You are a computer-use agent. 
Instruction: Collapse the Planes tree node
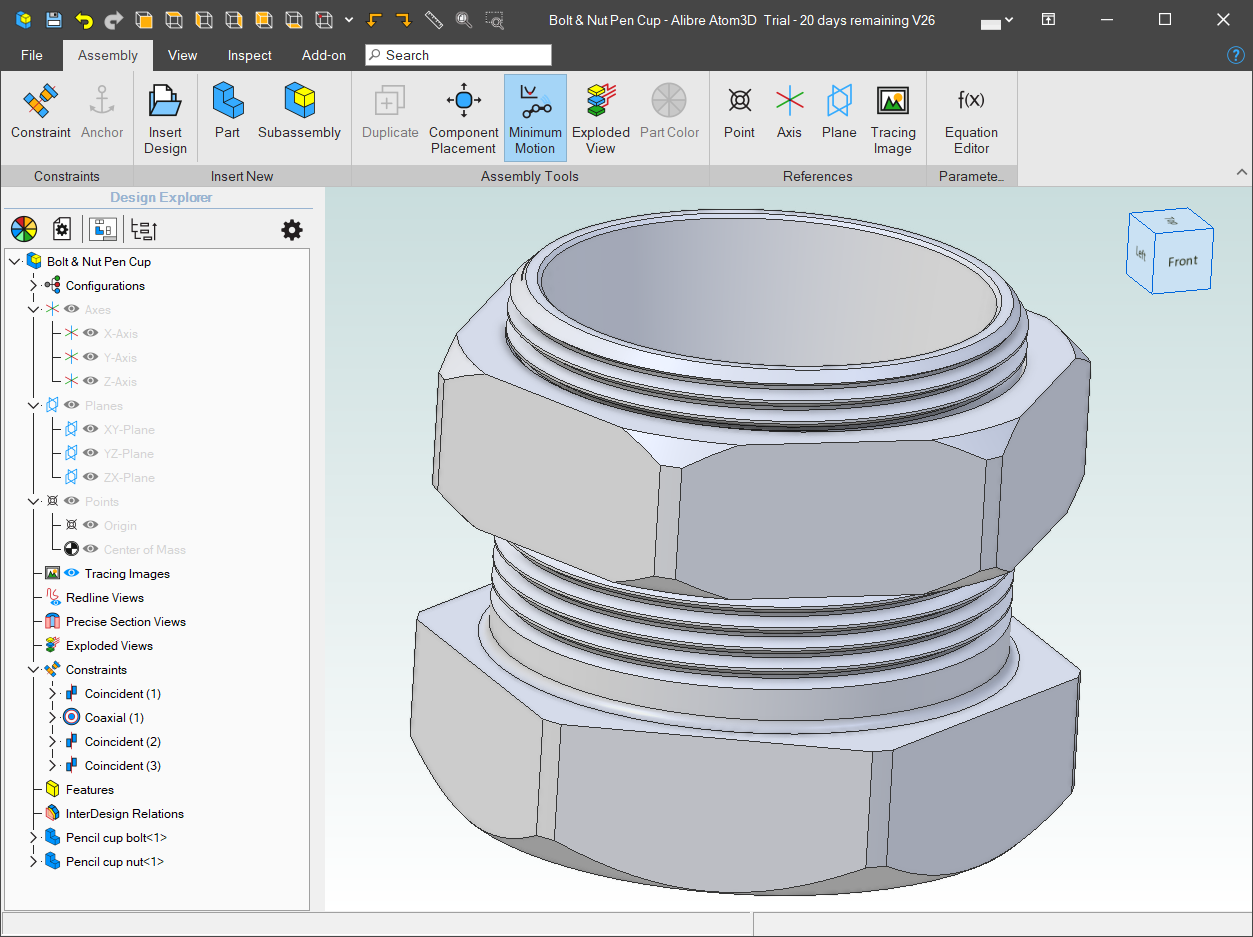coord(33,405)
